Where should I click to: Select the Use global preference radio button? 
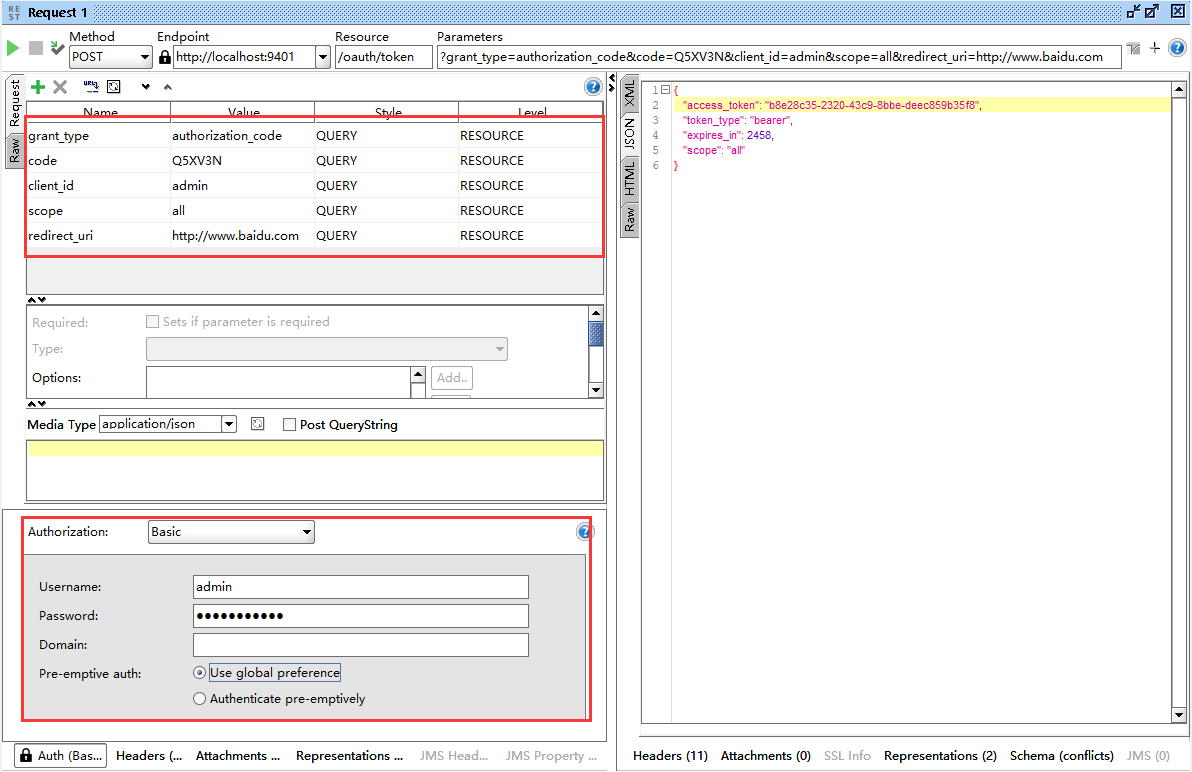[199, 672]
